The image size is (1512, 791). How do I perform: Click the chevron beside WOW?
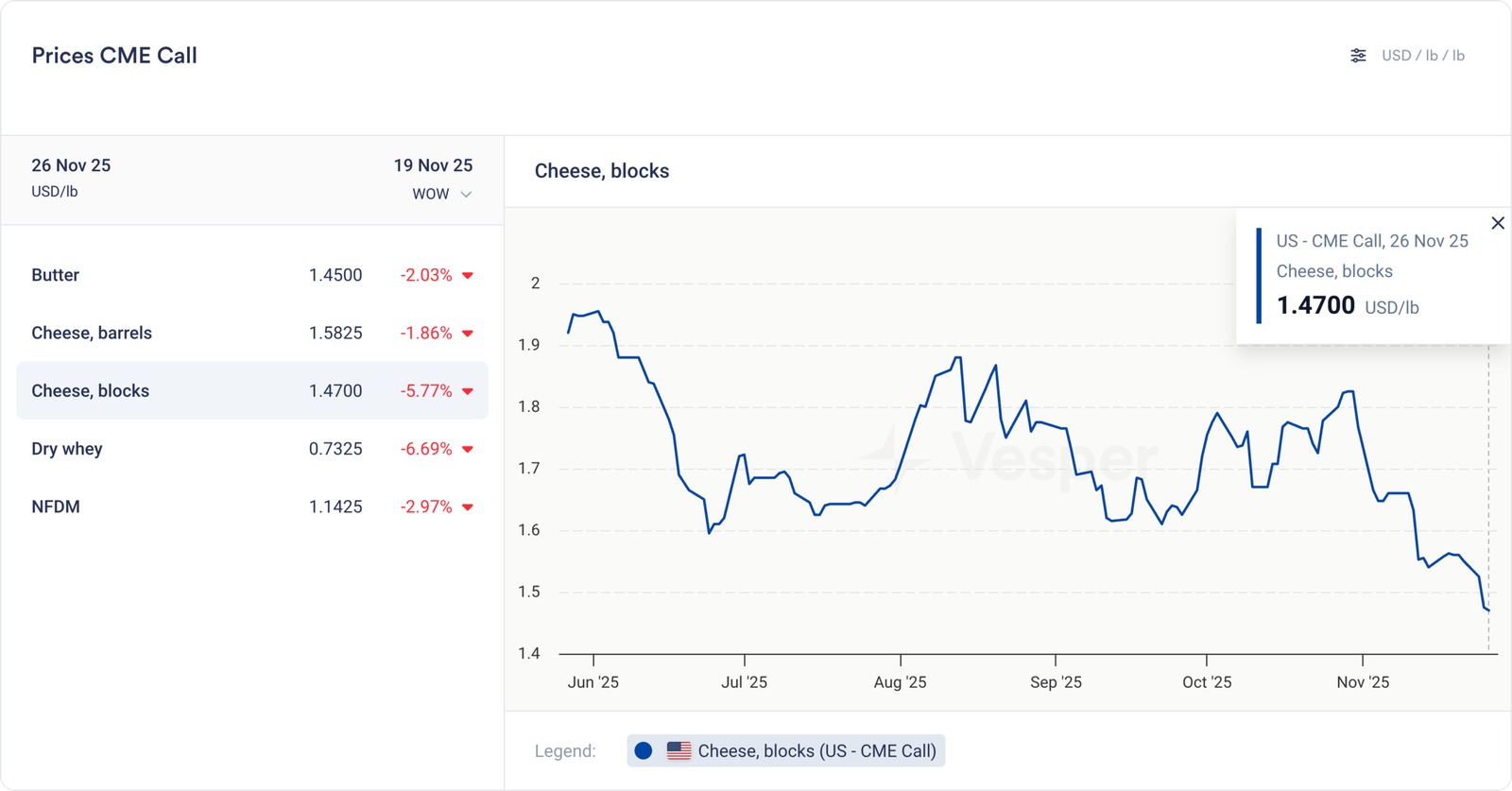click(x=466, y=195)
